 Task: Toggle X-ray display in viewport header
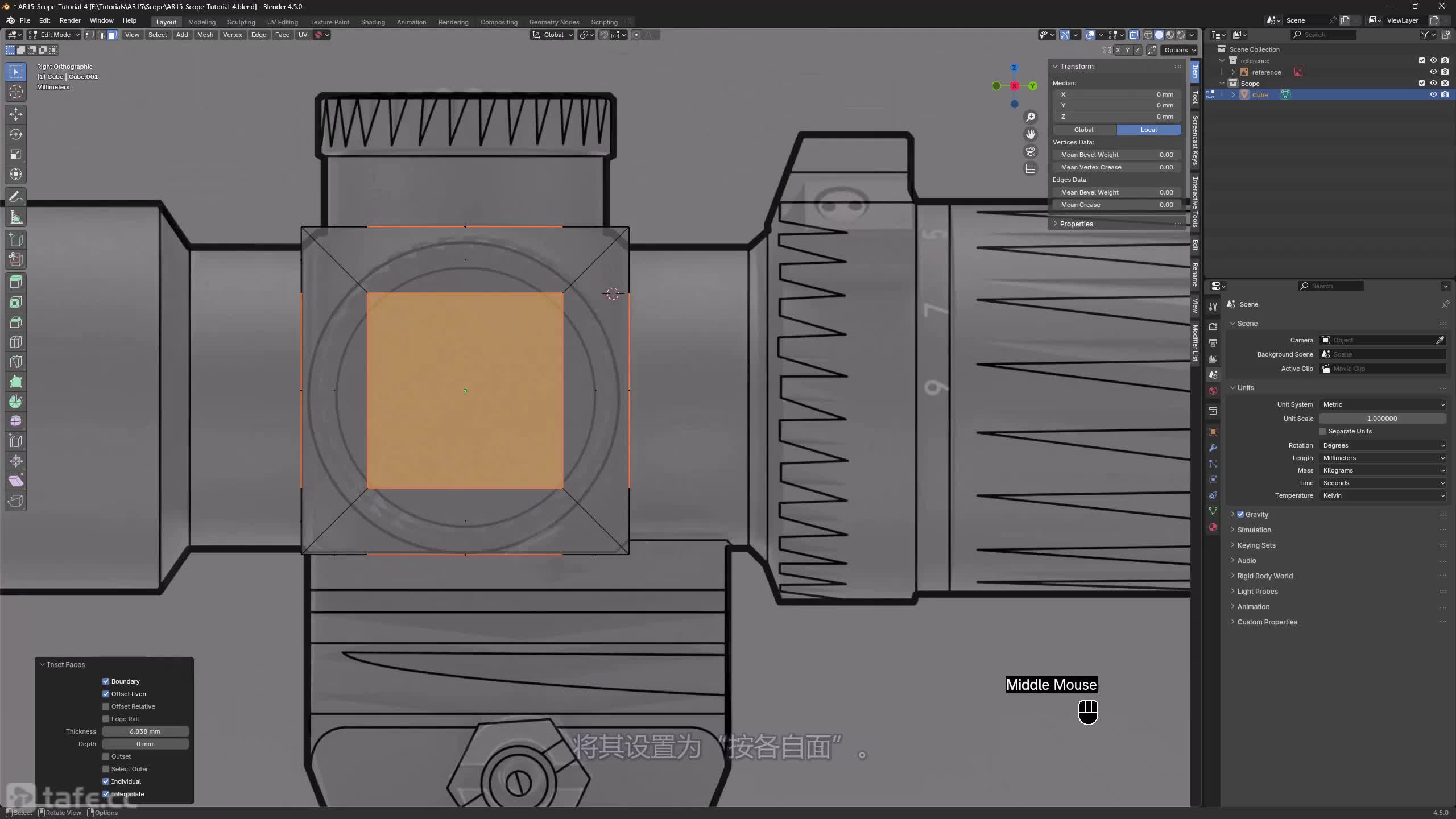coord(1134,35)
